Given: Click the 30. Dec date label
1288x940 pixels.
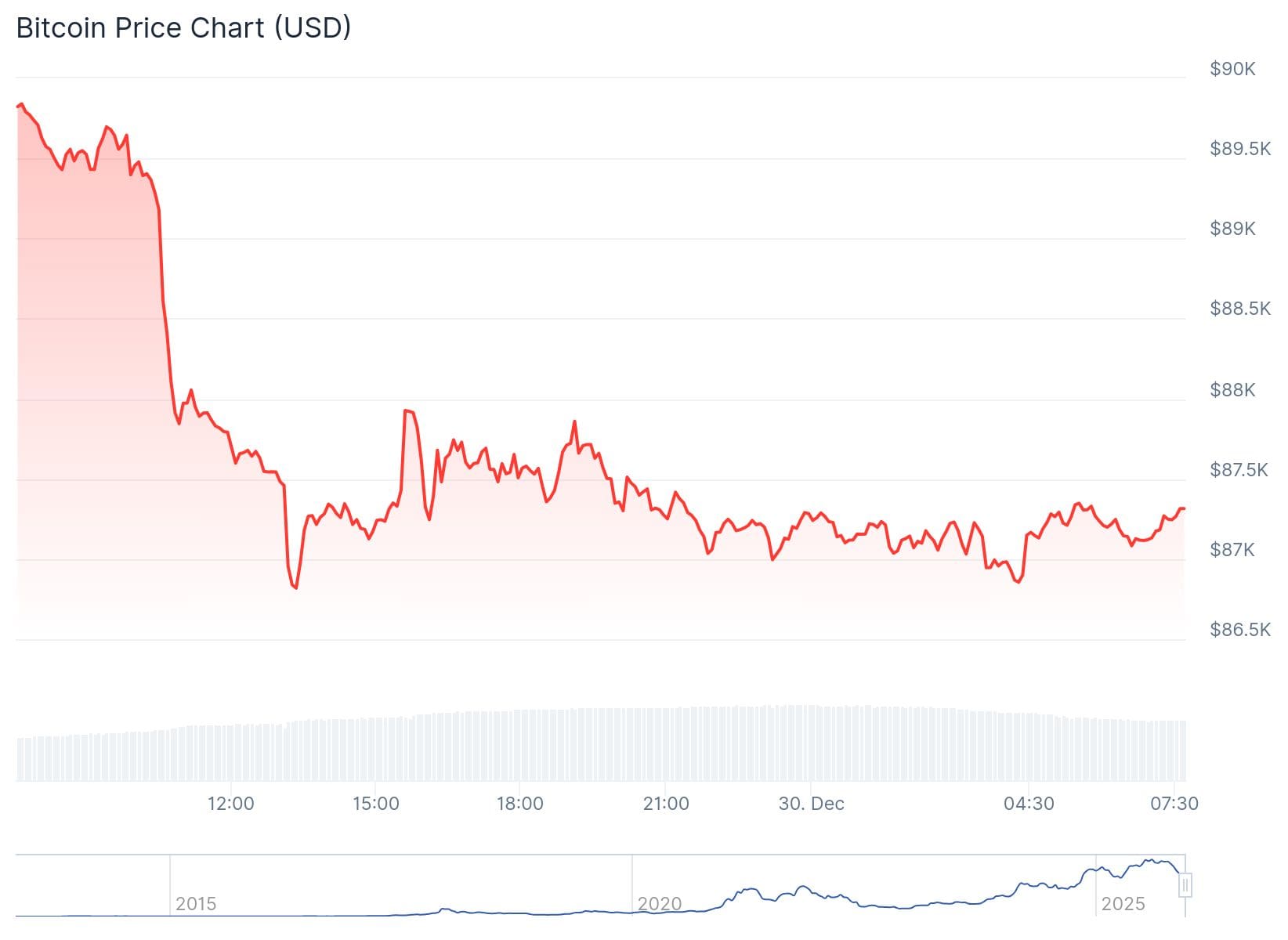Looking at the screenshot, I should click(812, 804).
